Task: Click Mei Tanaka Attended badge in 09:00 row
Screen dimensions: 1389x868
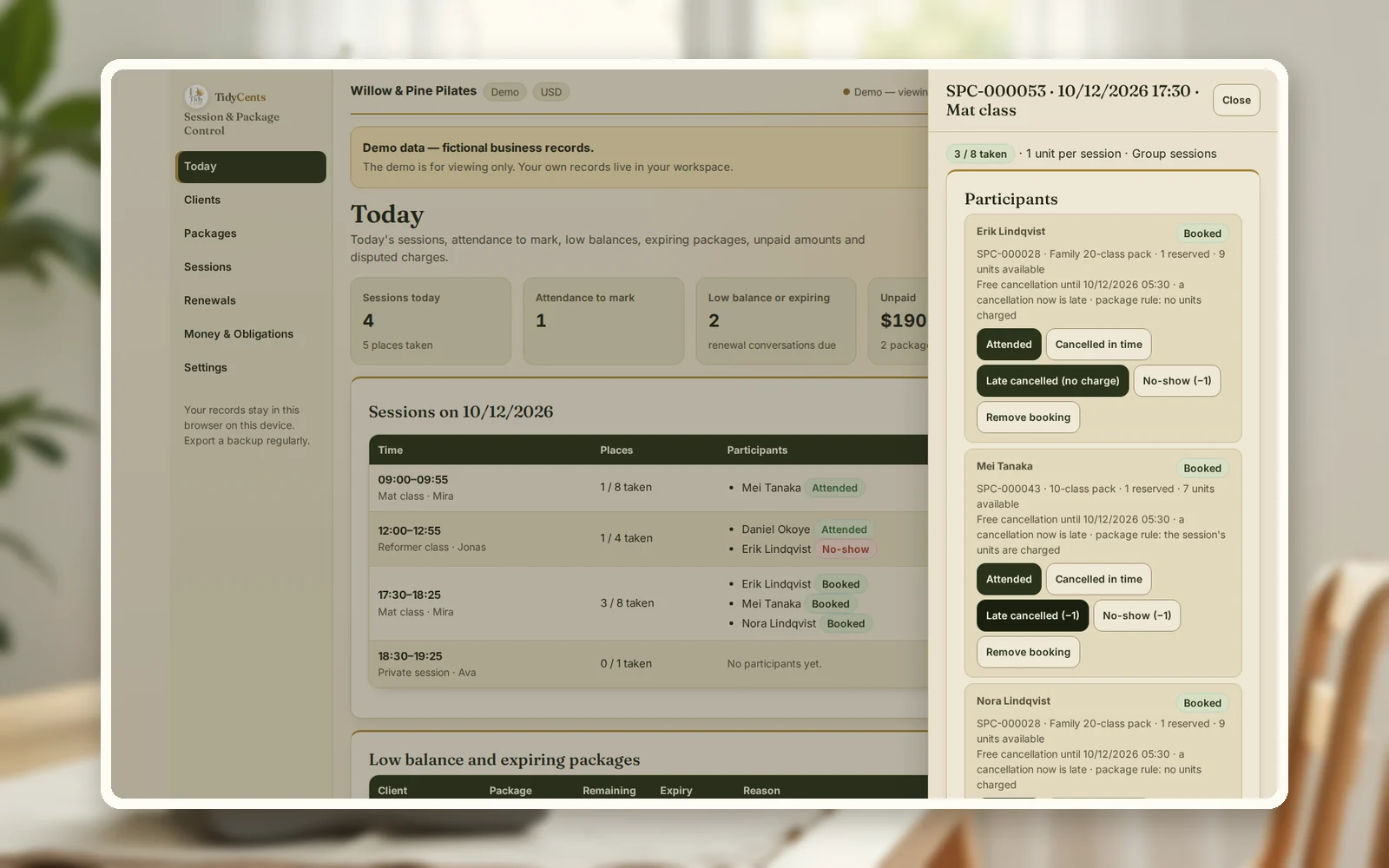Action: tap(834, 489)
